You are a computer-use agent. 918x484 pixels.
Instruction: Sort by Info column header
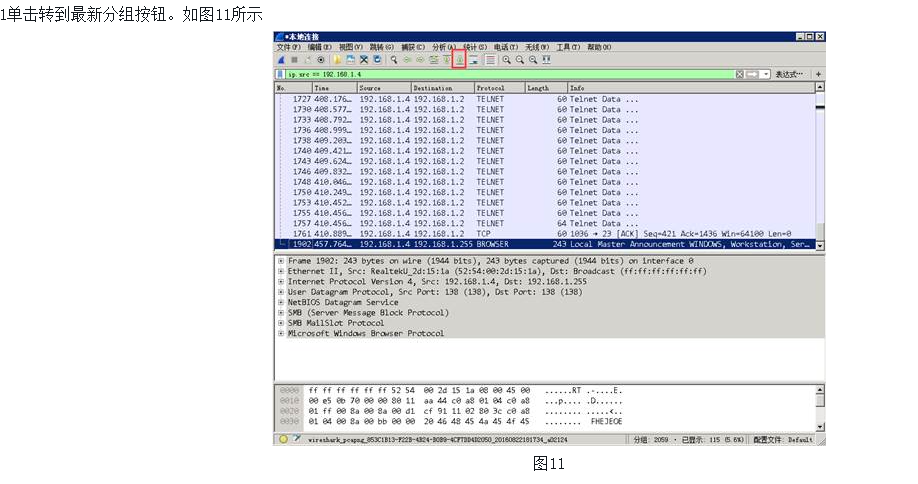tap(691, 88)
